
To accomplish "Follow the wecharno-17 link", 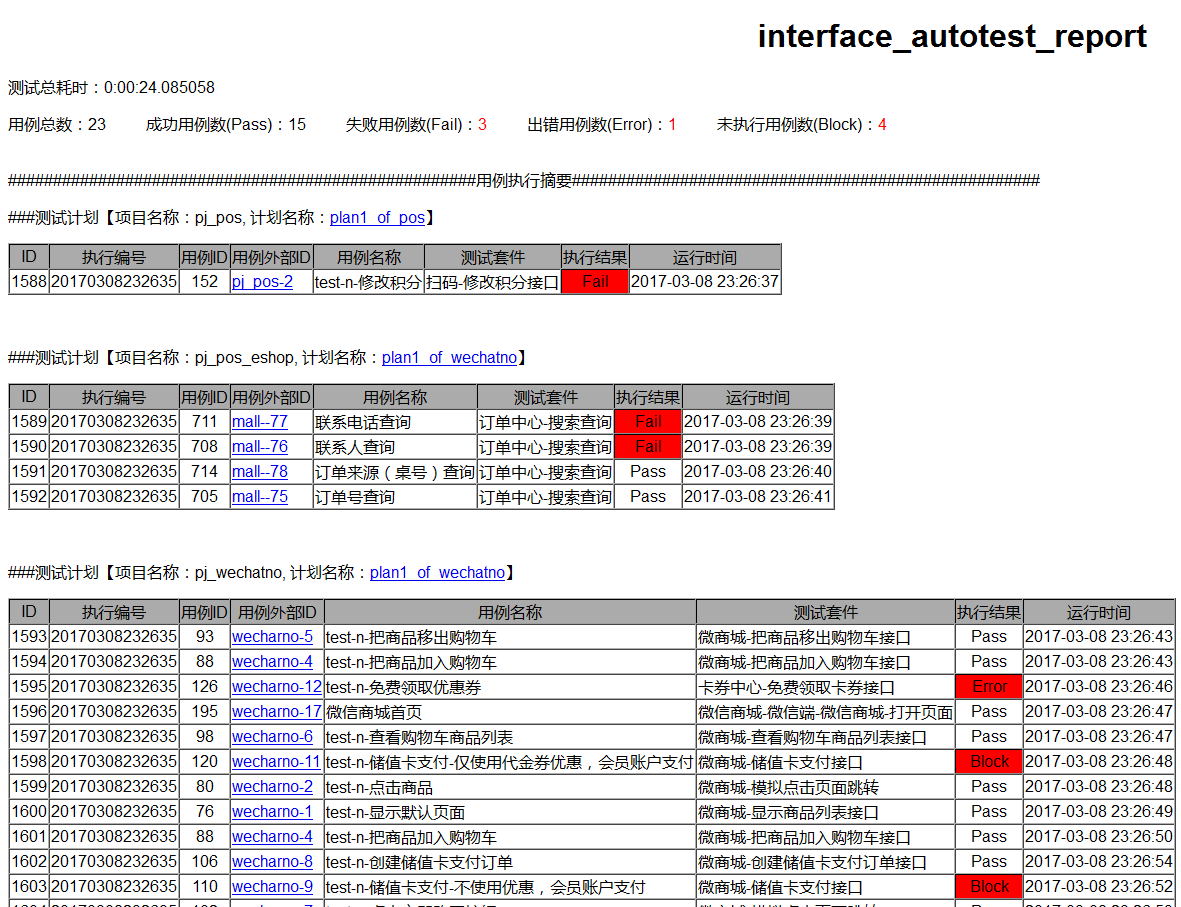I will (276, 712).
